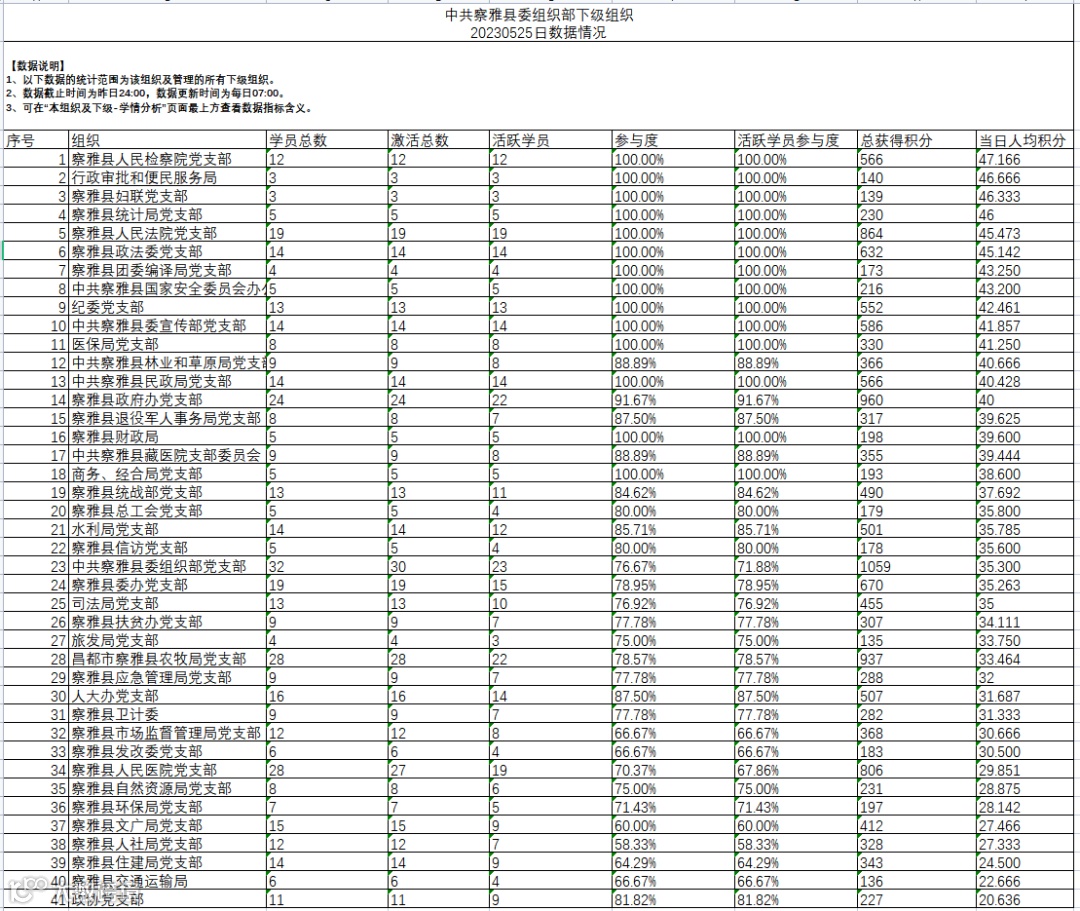Click cell 医保局党支部
Viewport: 1080px width, 911px height.
tap(167, 344)
